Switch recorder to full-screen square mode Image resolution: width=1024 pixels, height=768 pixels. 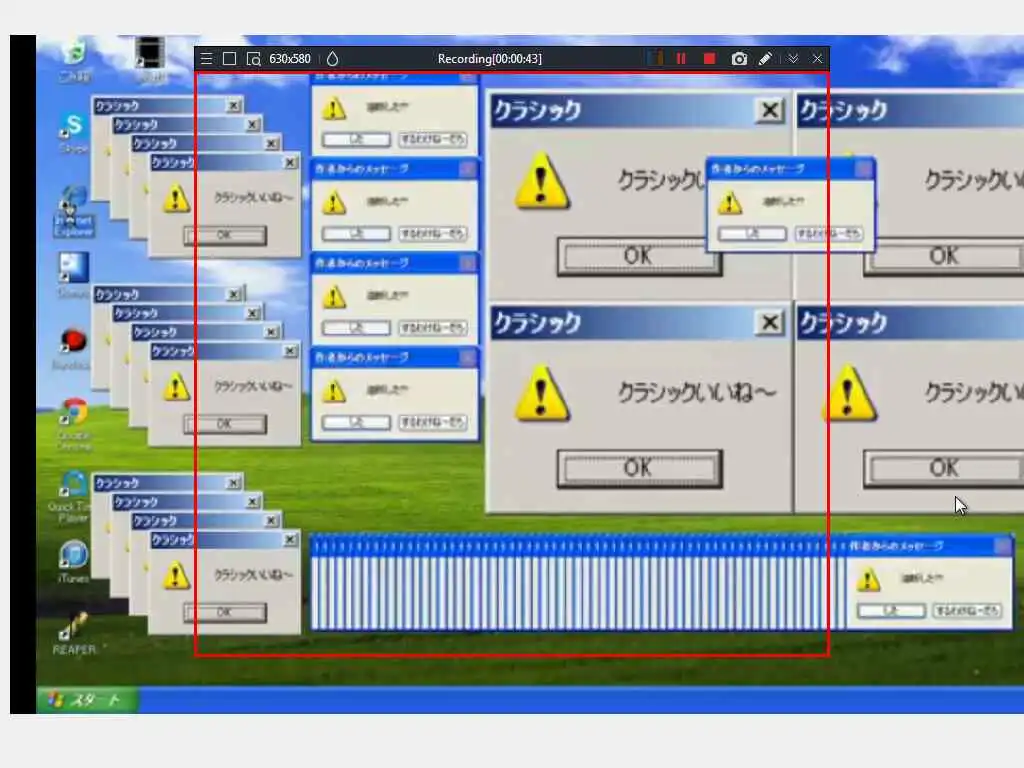(x=229, y=59)
